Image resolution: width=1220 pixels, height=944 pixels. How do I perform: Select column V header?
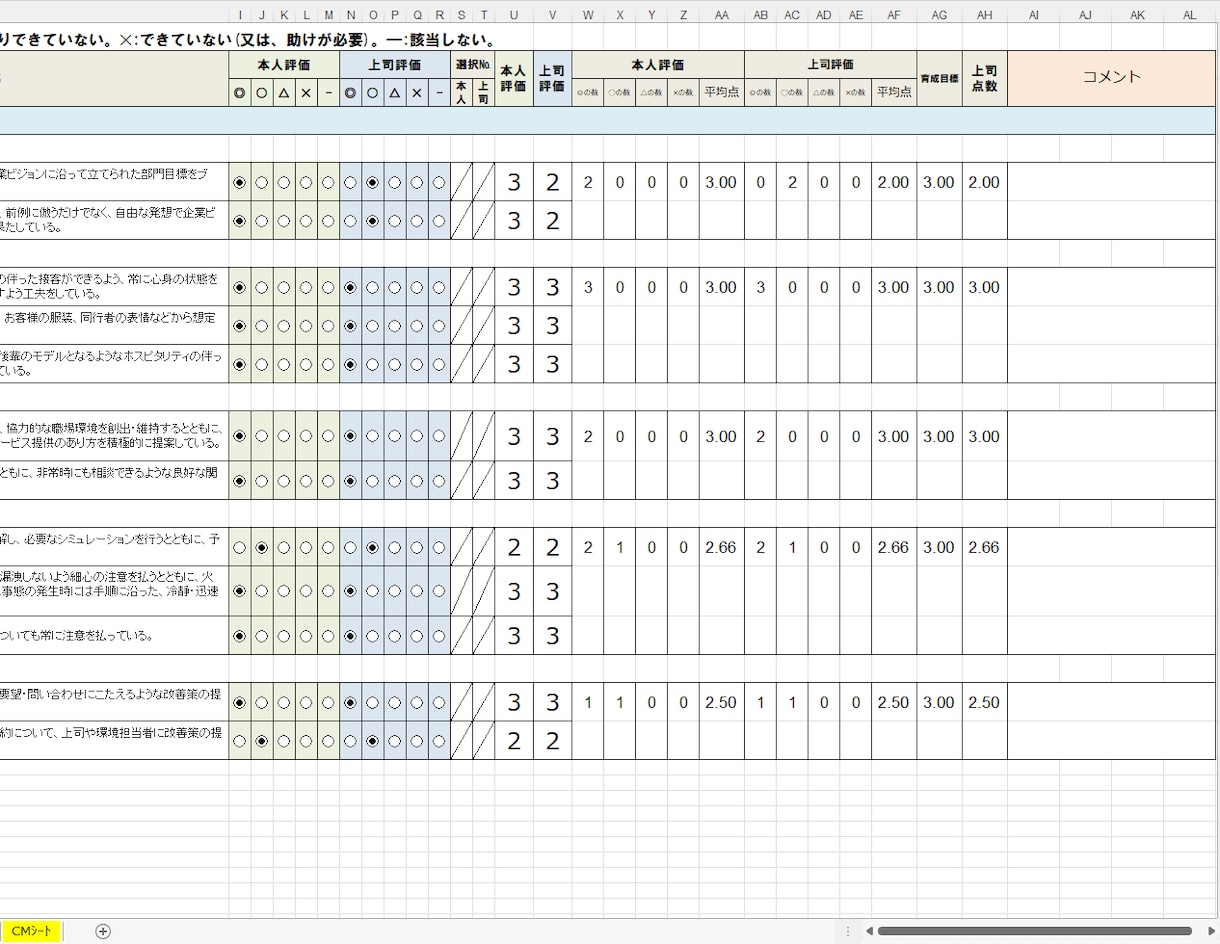pyautogui.click(x=553, y=15)
